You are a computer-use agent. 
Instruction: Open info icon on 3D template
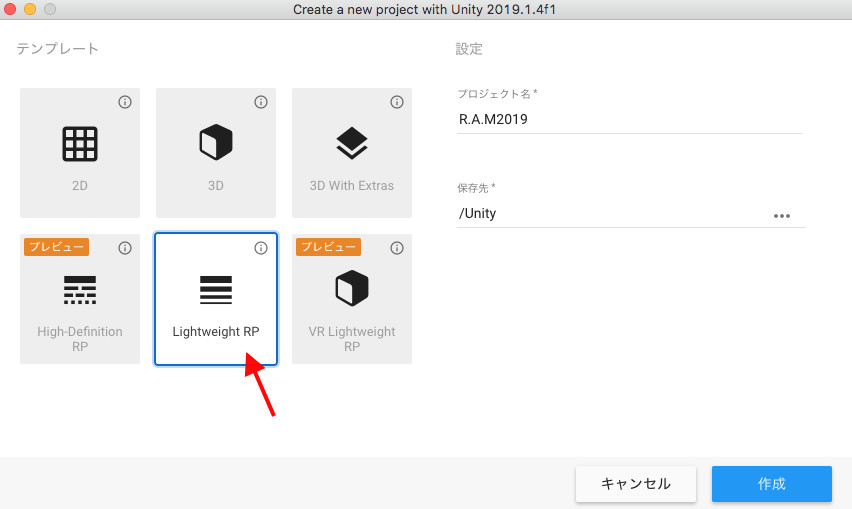click(261, 102)
